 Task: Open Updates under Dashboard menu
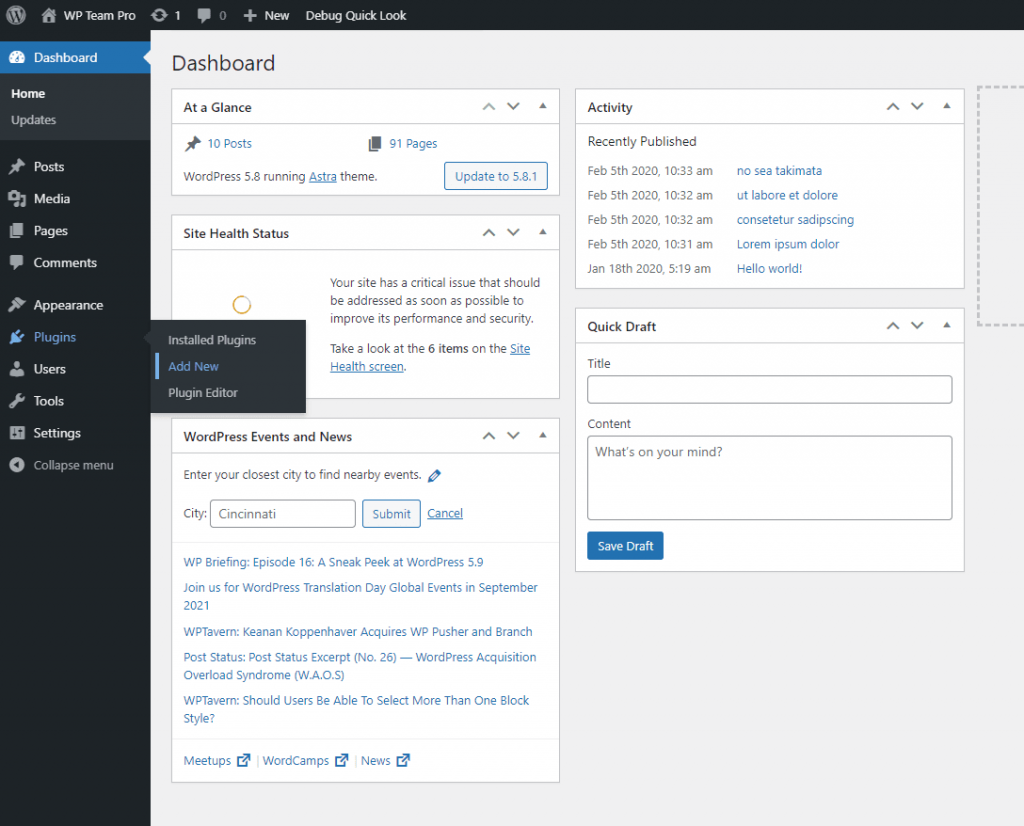(x=33, y=120)
